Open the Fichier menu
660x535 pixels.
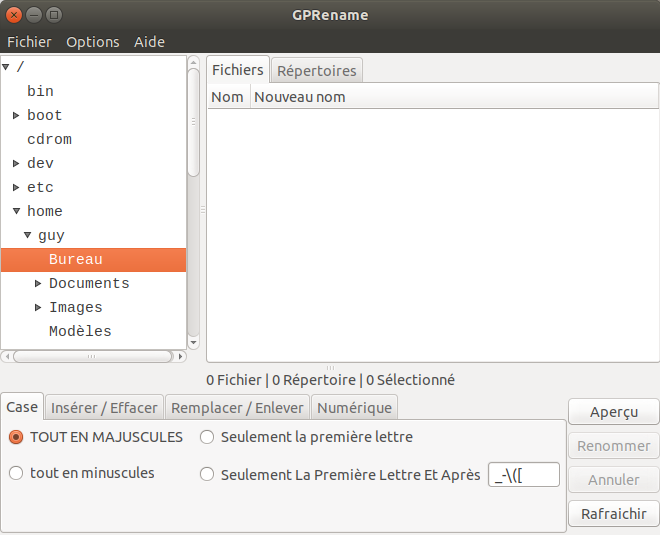tap(29, 42)
